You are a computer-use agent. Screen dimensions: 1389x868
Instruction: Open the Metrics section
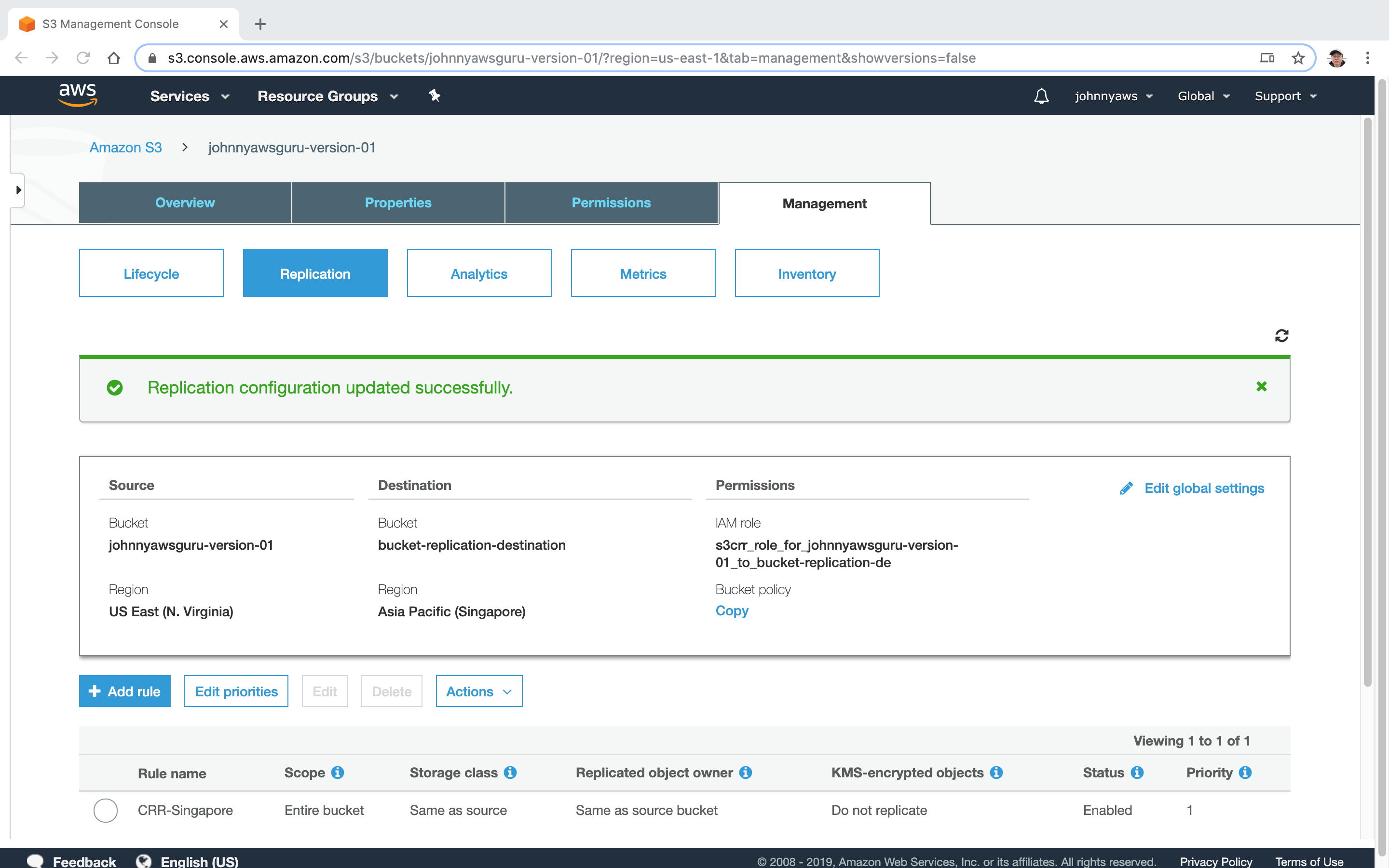click(x=643, y=273)
